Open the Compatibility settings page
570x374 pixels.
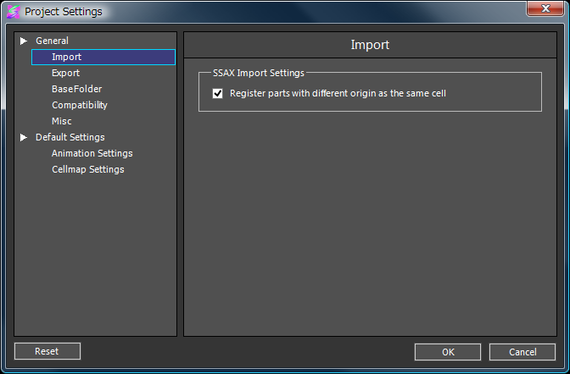point(80,105)
